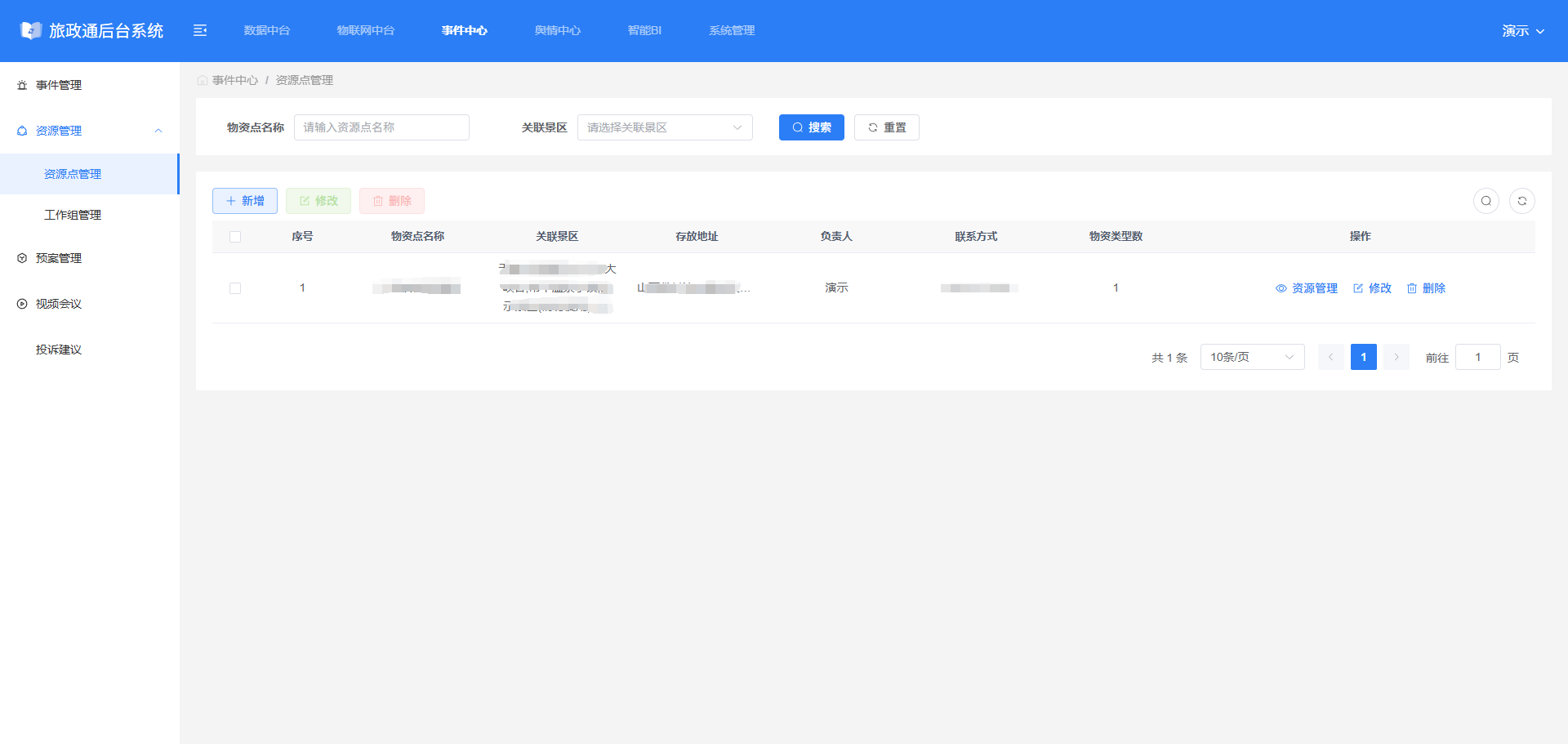Open the 物联网中台 top menu
Screen dimensions: 1568x744
(366, 30)
